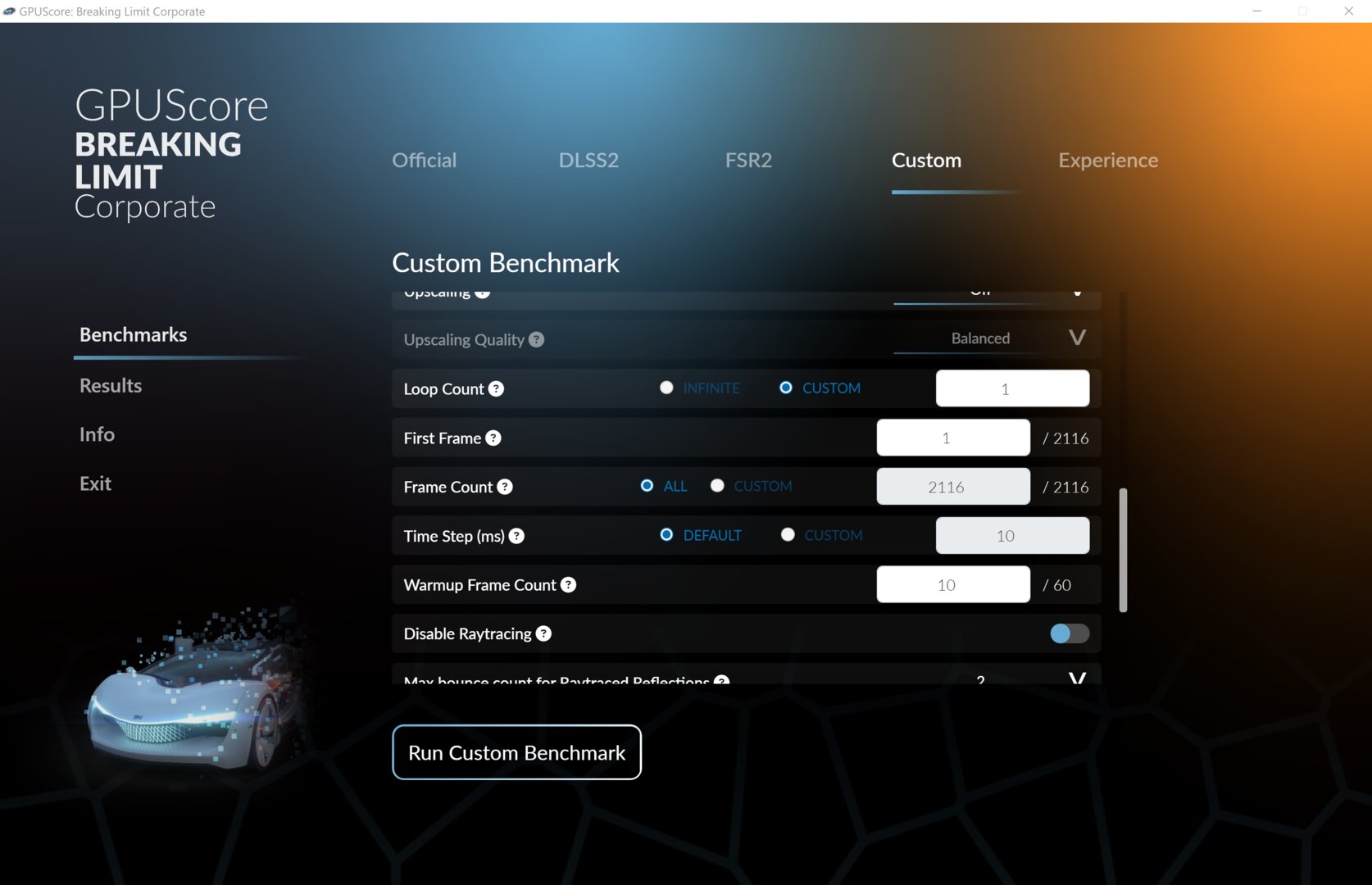Click Loop Count value field

coord(1012,388)
